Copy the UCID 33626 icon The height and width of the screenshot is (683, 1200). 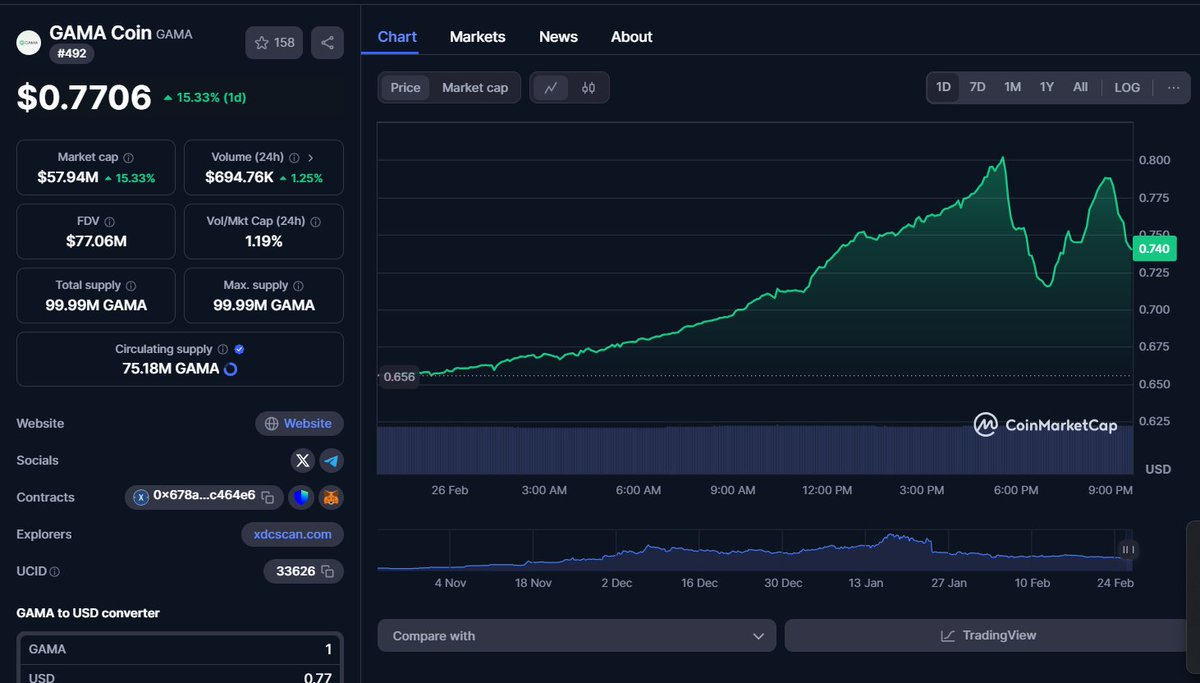[x=327, y=571]
